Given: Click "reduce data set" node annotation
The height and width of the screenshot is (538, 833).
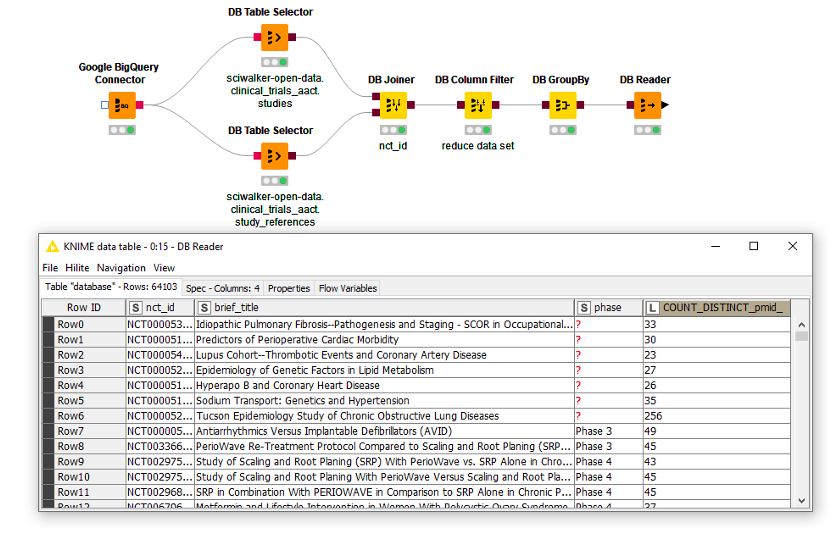Looking at the screenshot, I should tap(478, 146).
